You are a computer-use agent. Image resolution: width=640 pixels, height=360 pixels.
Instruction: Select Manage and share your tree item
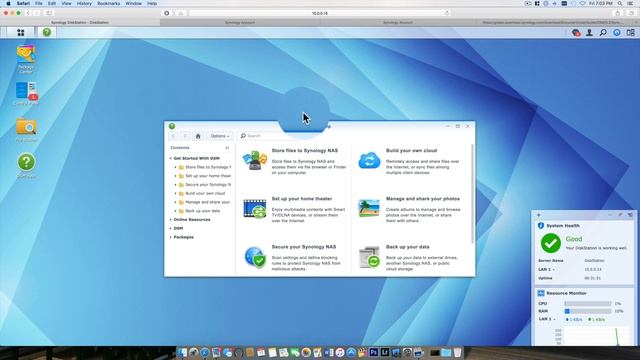click(207, 202)
